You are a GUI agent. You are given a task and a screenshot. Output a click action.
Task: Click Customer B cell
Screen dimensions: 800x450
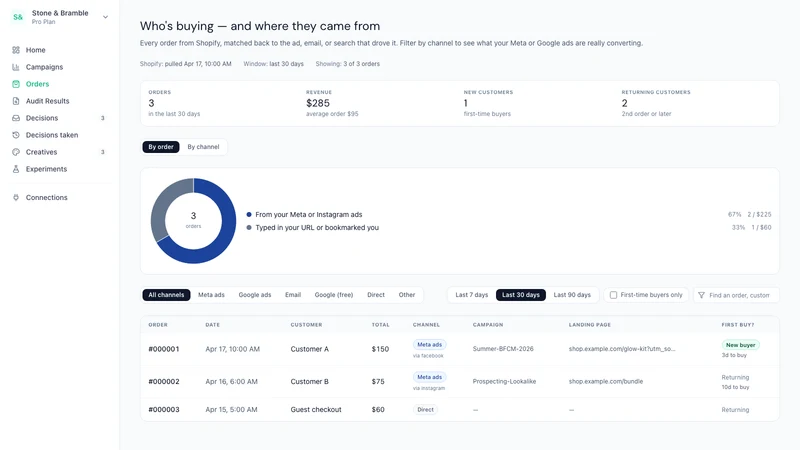coord(310,382)
